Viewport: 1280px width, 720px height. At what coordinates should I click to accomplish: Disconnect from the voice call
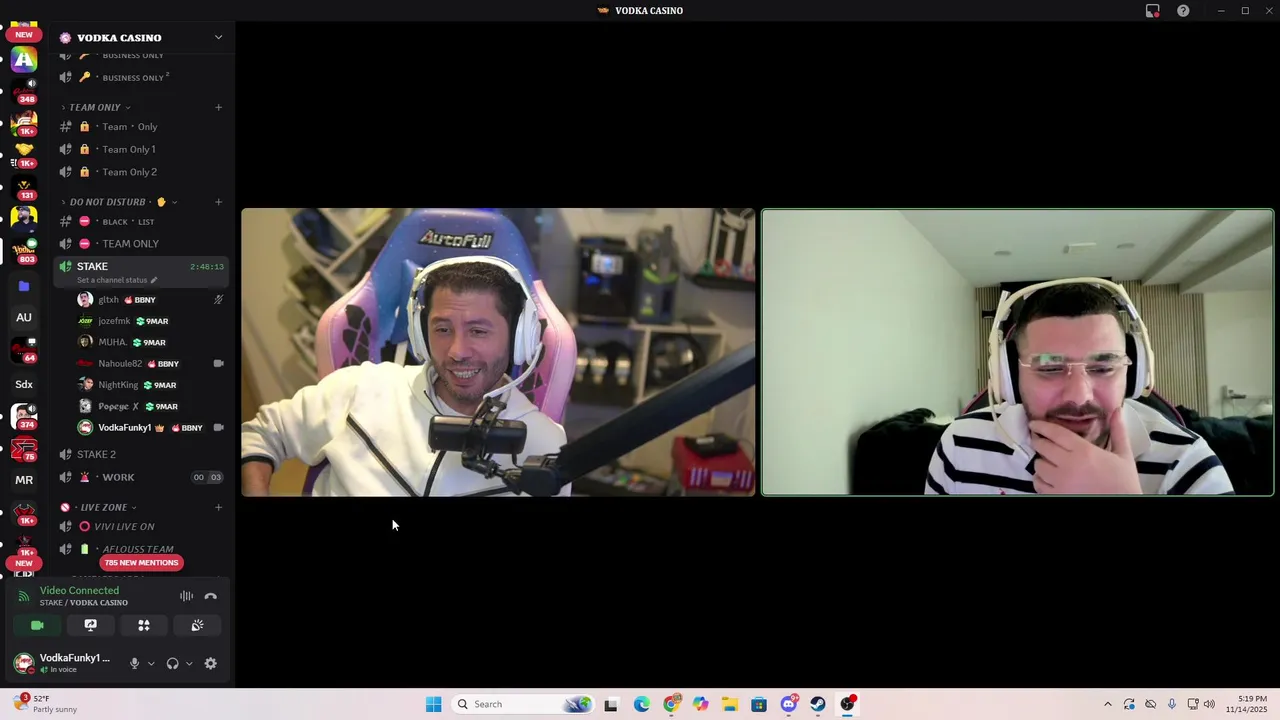pos(210,596)
